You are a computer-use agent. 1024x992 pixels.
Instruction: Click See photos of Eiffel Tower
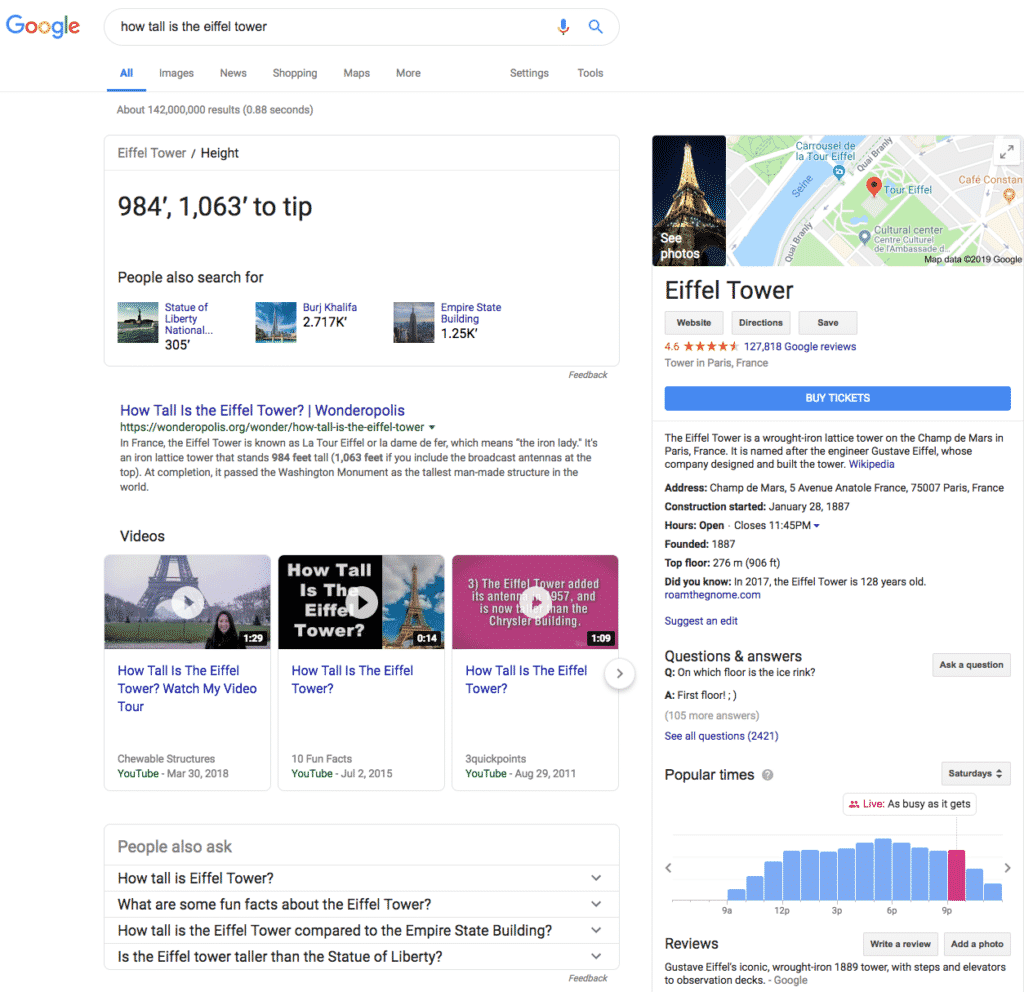(689, 200)
